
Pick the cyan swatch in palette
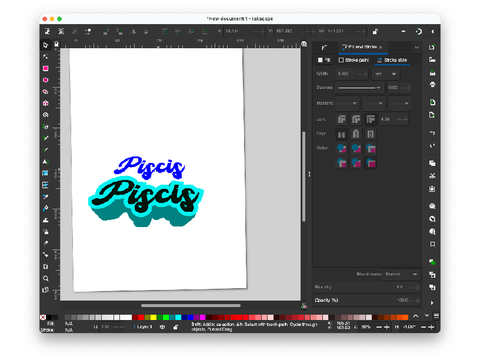[178, 317]
